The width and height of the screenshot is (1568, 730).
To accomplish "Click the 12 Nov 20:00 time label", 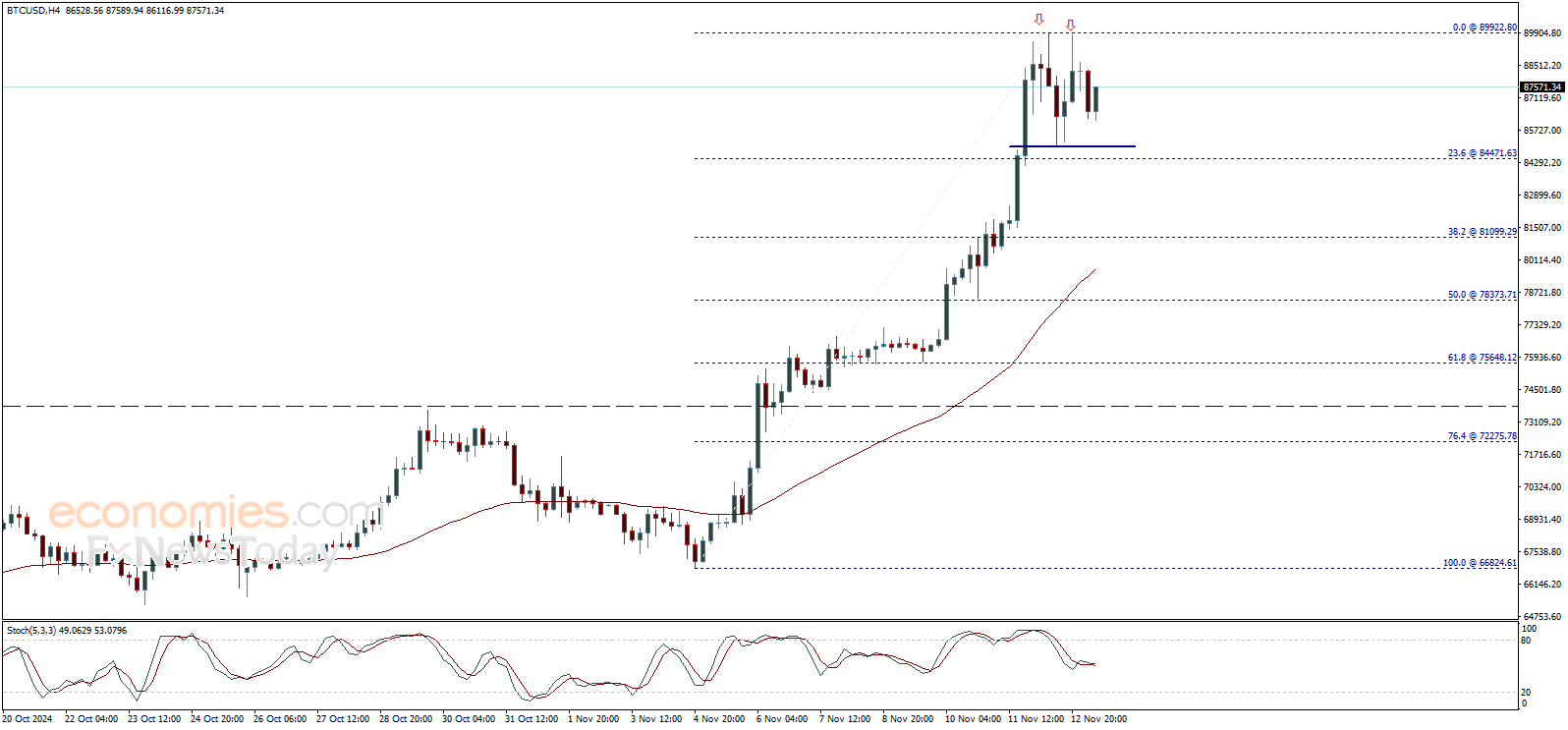I will tap(1098, 719).
